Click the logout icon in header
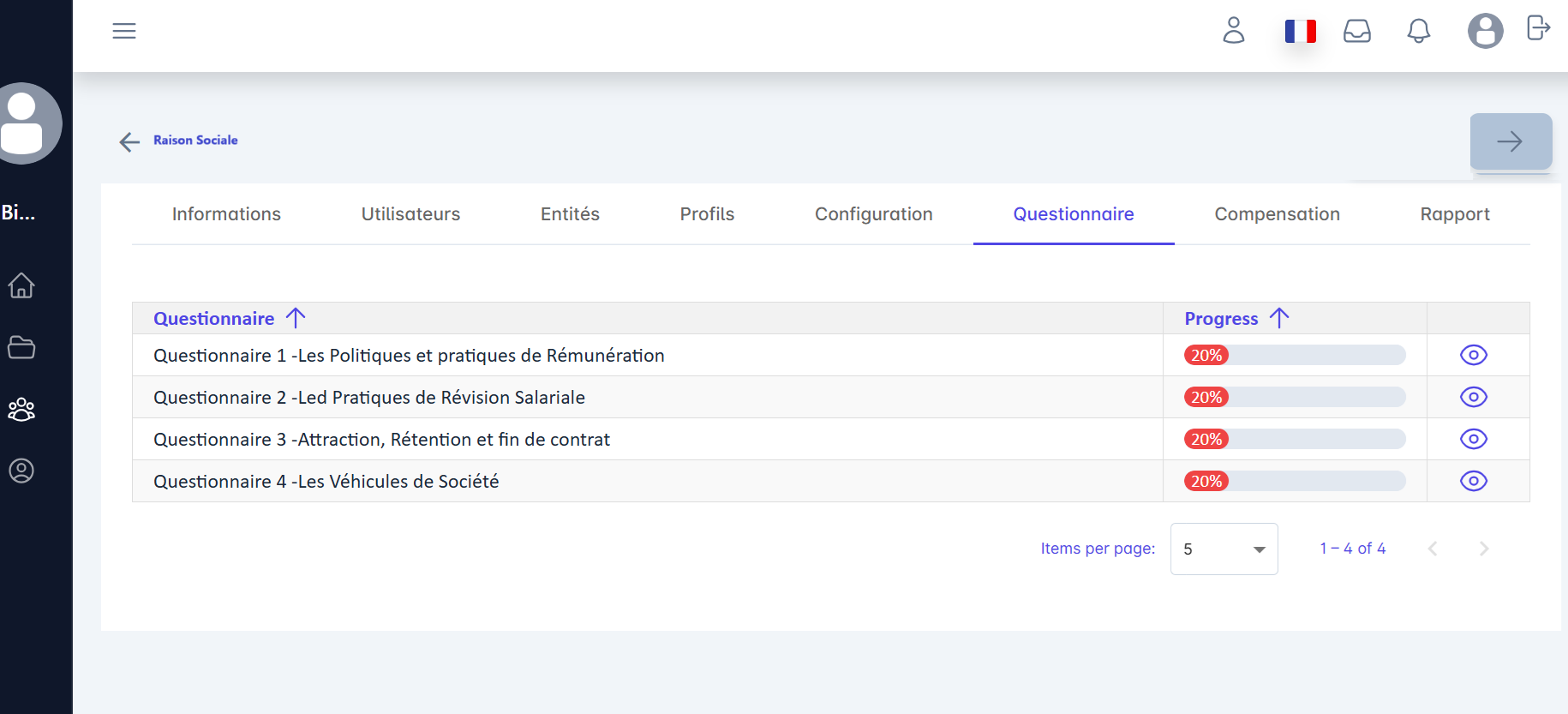This screenshot has width=1568, height=714. pyautogui.click(x=1538, y=28)
